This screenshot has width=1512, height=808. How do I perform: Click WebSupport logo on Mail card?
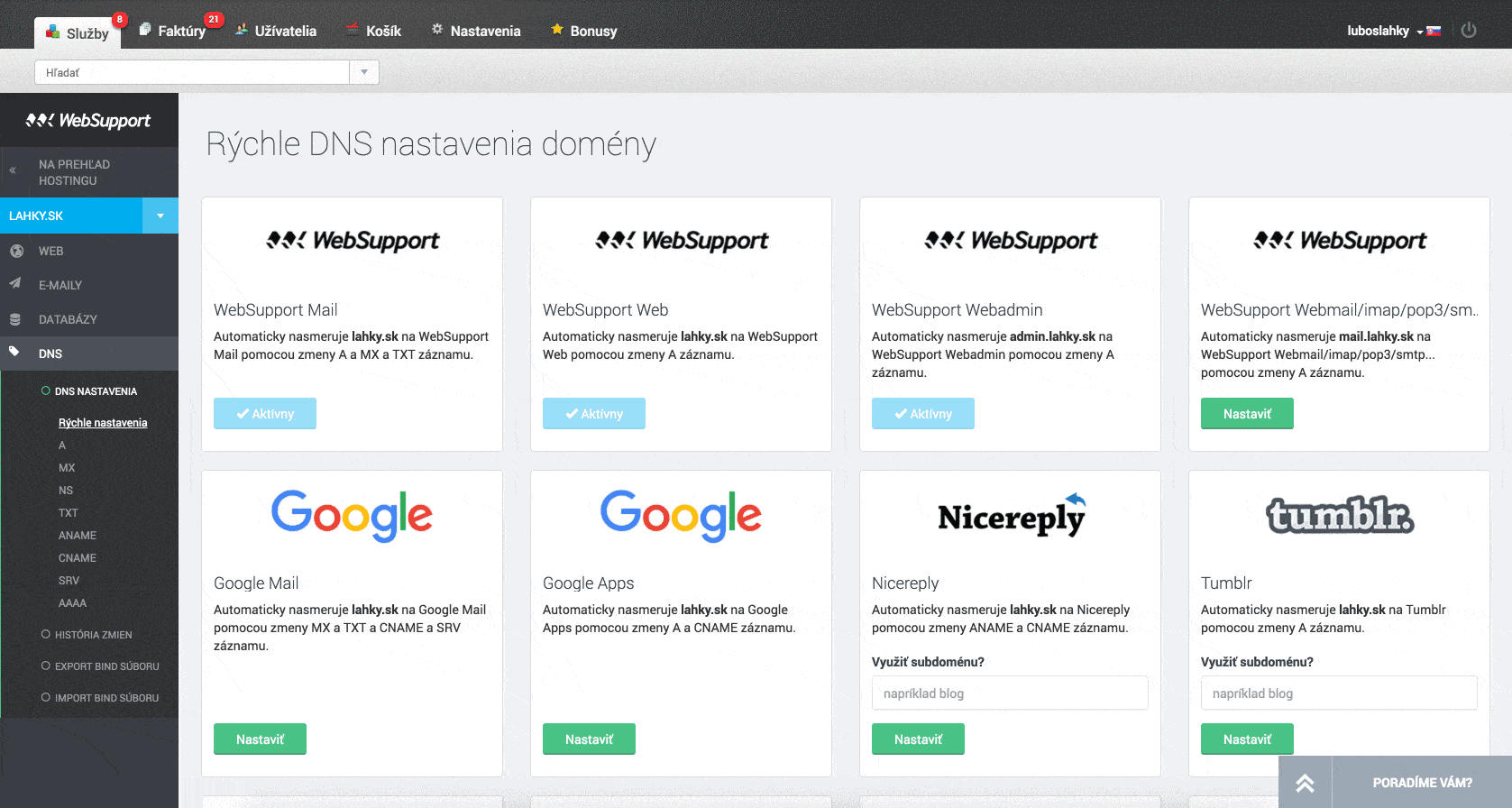pyautogui.click(x=353, y=241)
